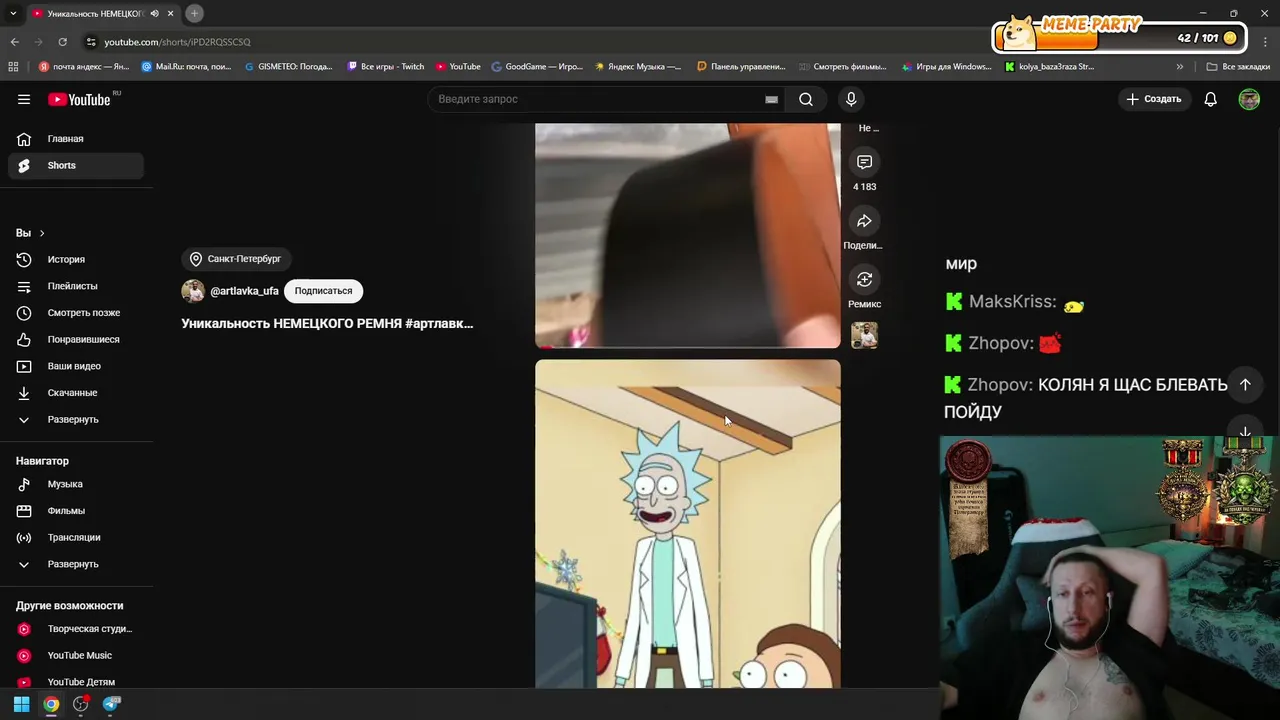Open the Windows Start menu

coord(21,704)
